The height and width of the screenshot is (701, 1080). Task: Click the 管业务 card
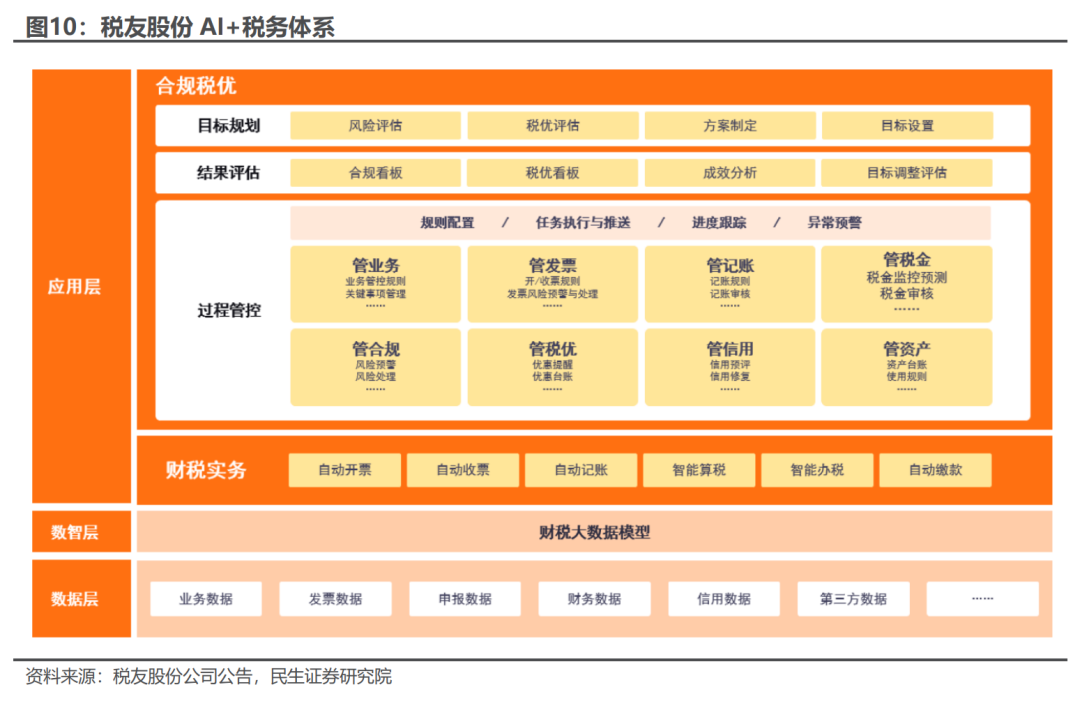375,284
